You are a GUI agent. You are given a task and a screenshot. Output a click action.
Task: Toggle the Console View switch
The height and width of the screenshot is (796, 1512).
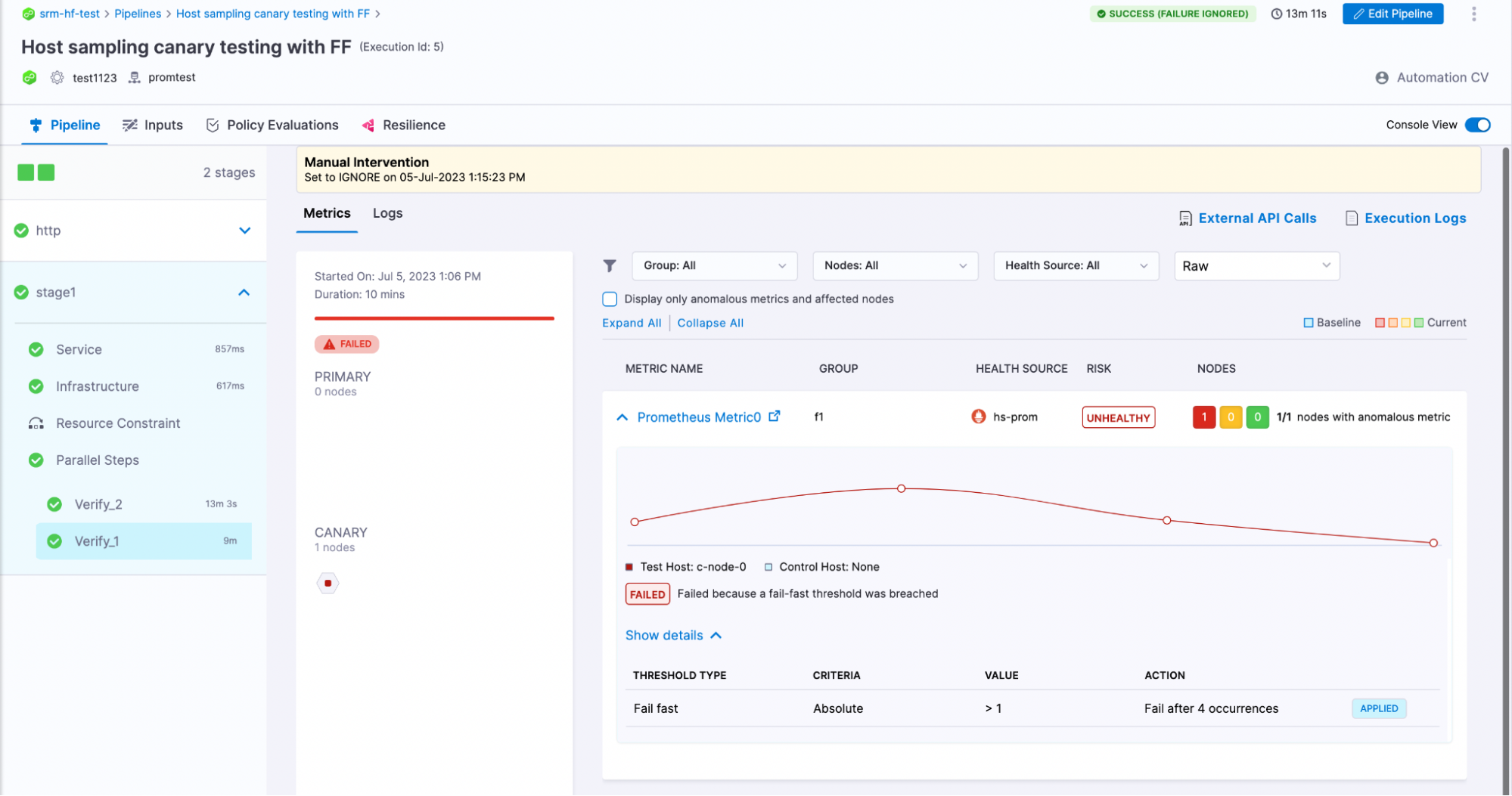point(1477,125)
